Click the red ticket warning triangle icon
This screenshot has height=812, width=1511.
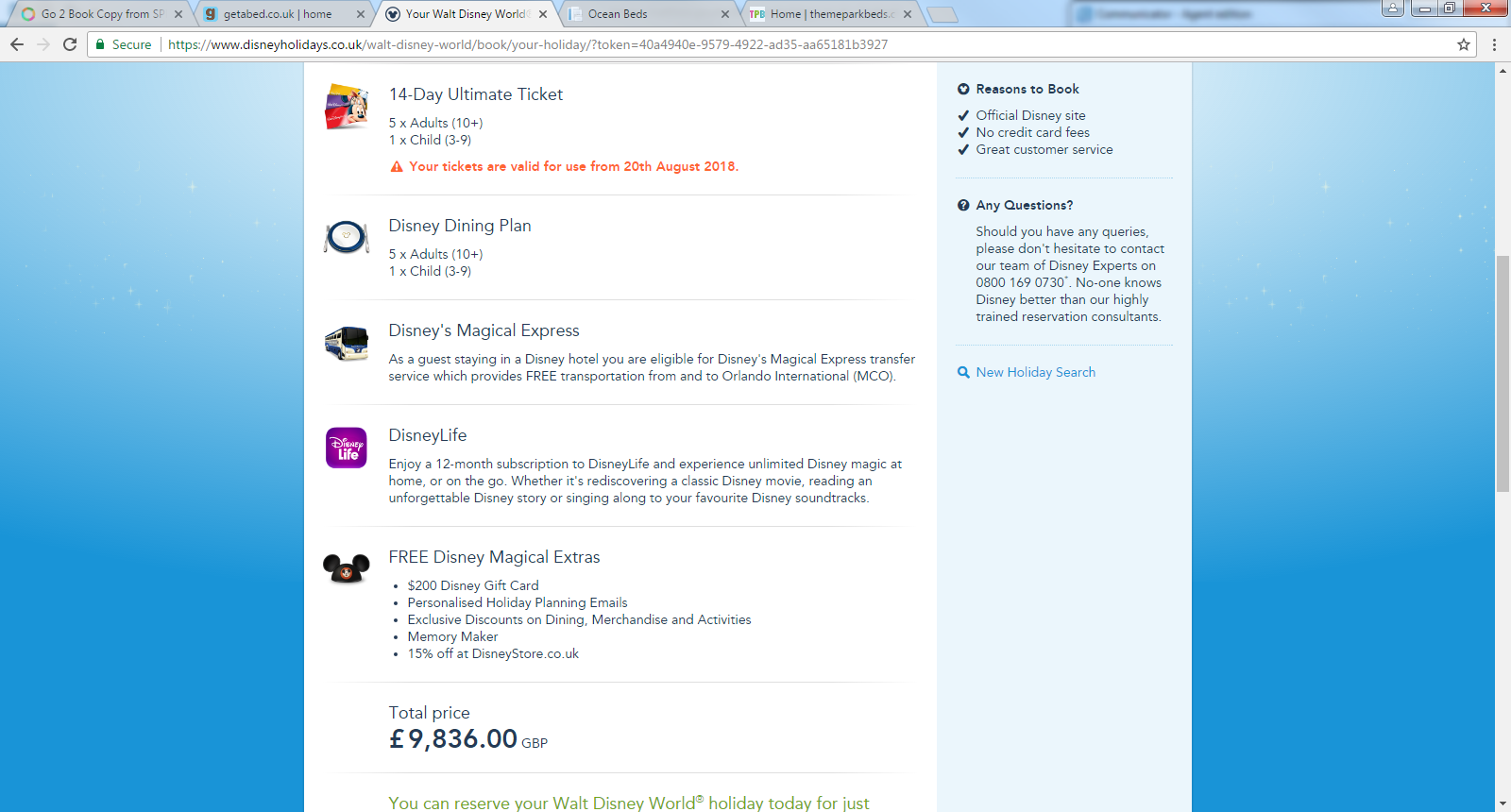[x=397, y=166]
